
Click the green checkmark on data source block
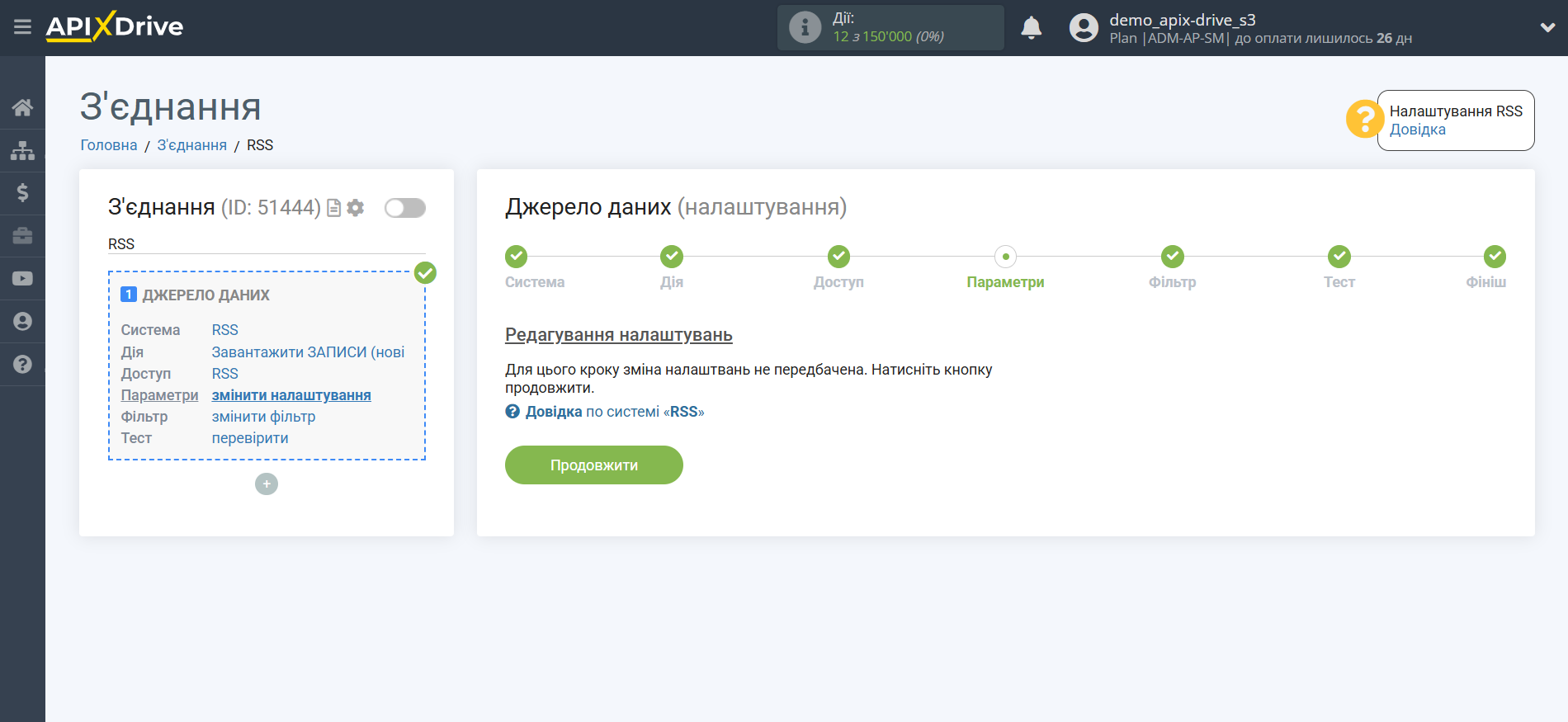tap(425, 272)
